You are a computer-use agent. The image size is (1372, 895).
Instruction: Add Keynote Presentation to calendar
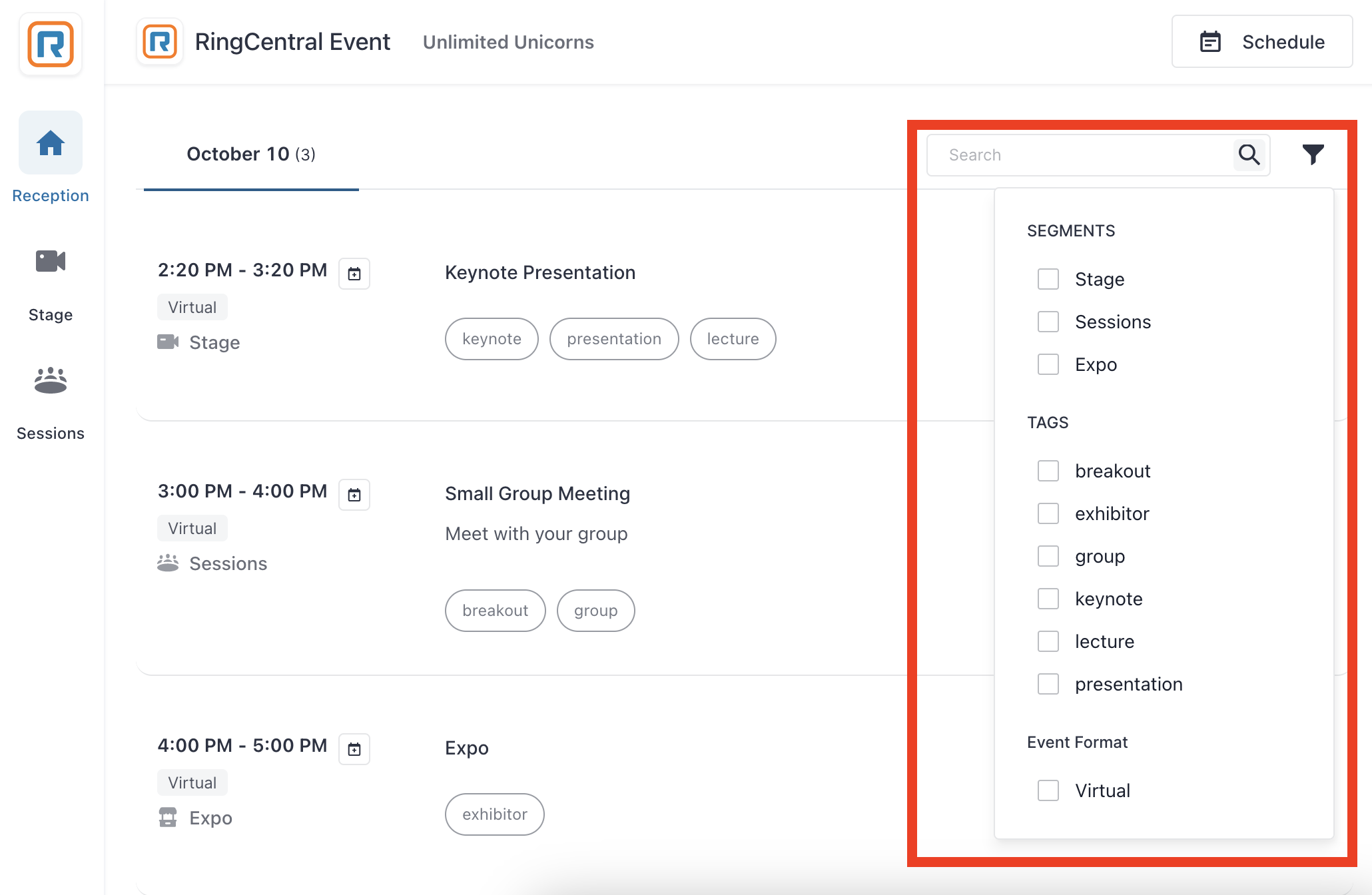click(354, 274)
